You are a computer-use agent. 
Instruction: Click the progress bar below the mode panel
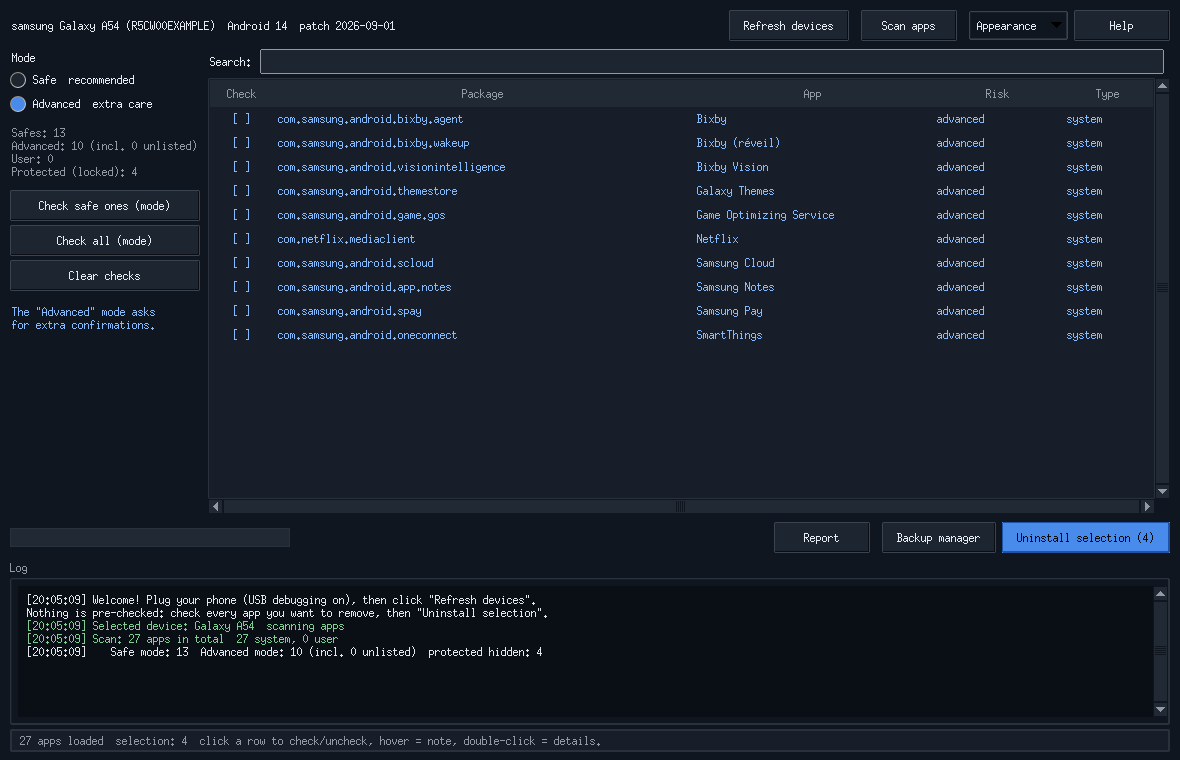pyautogui.click(x=150, y=537)
